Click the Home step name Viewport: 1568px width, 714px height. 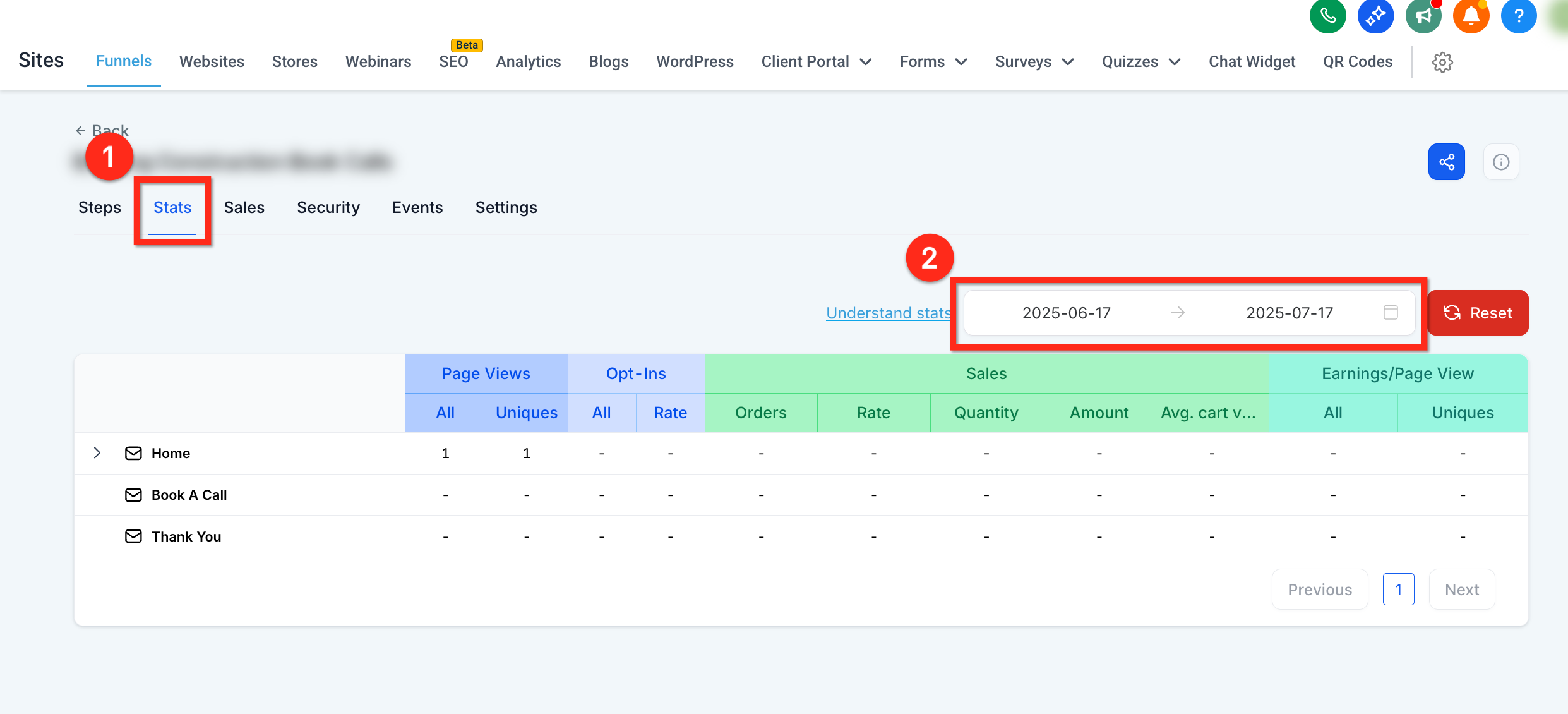pos(171,453)
